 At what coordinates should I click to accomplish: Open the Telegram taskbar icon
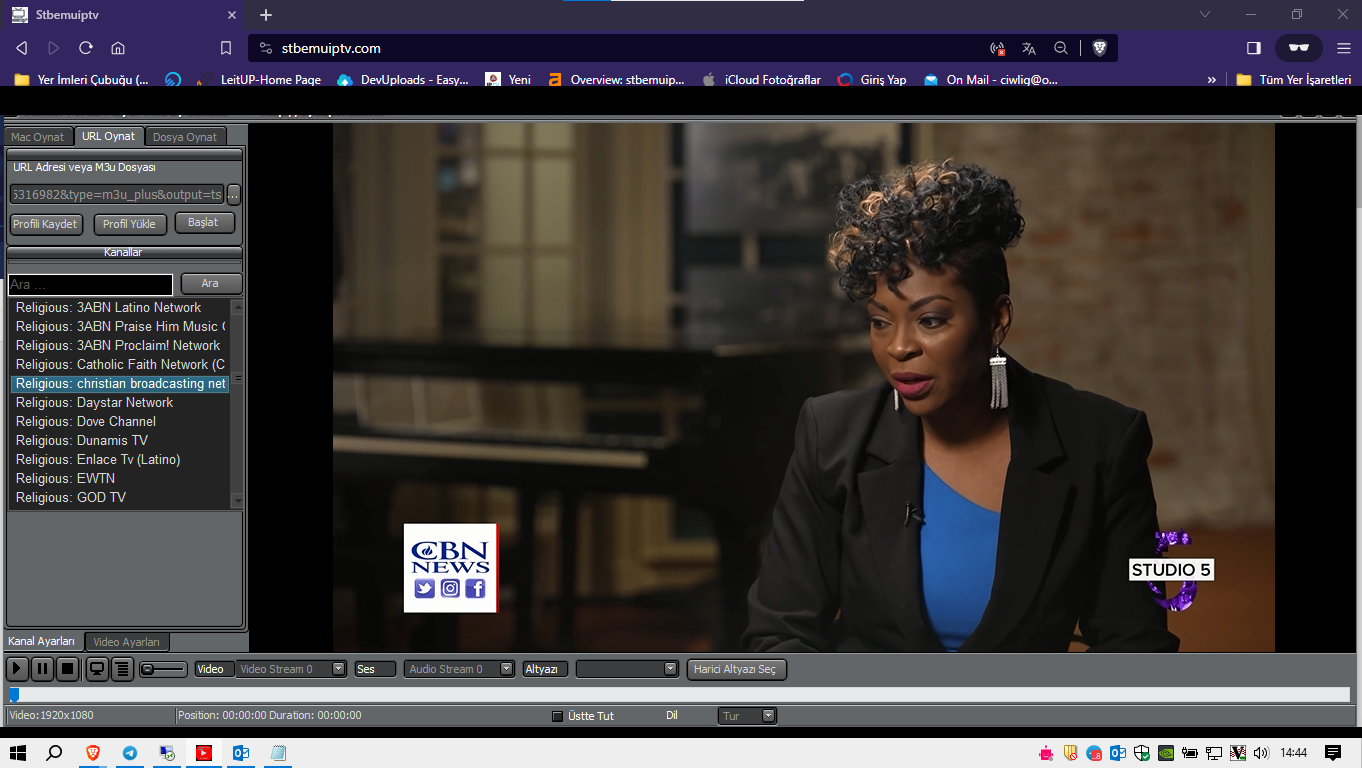[129, 753]
